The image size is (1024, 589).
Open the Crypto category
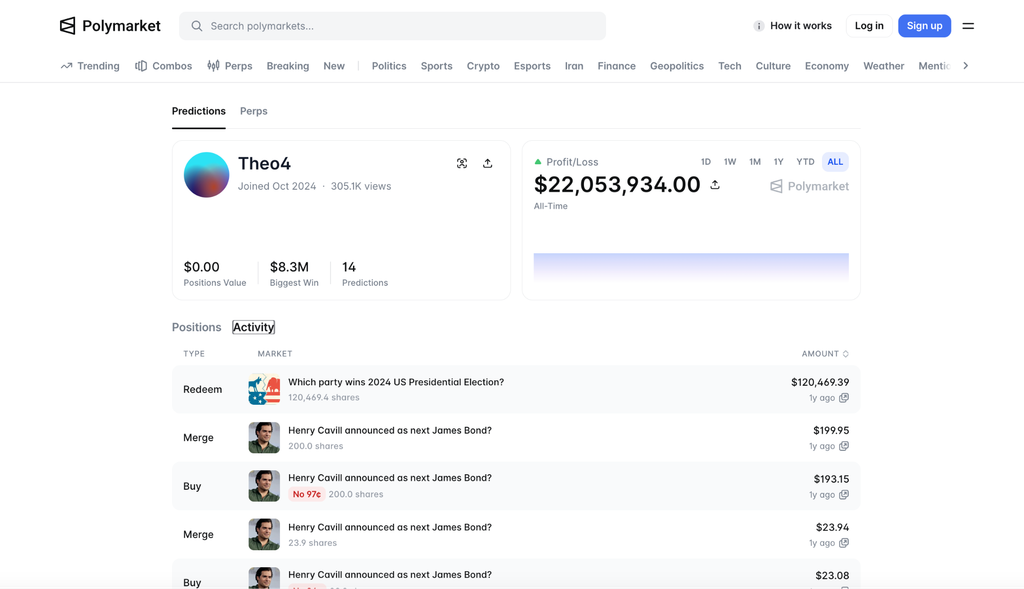click(483, 66)
